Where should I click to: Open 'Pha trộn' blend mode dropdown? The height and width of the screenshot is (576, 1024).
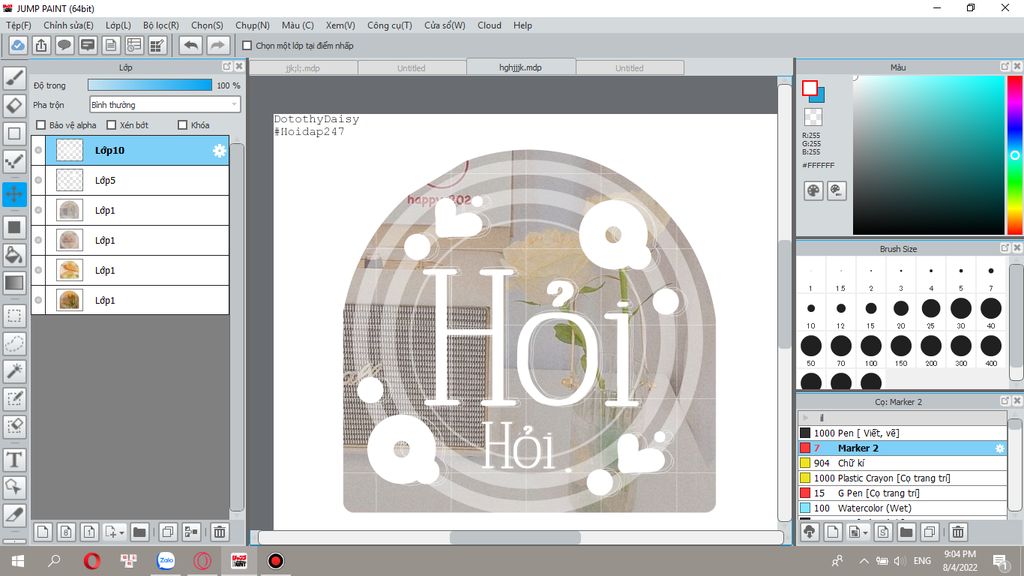click(165, 104)
